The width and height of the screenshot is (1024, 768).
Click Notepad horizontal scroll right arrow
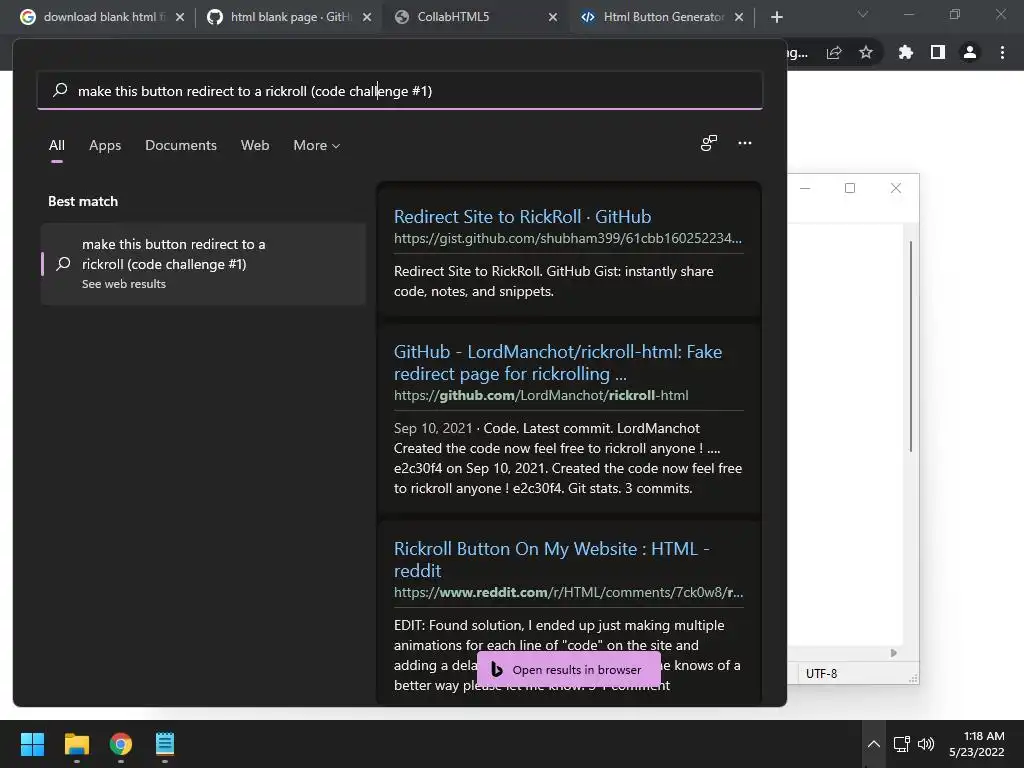pyautogui.click(x=893, y=653)
